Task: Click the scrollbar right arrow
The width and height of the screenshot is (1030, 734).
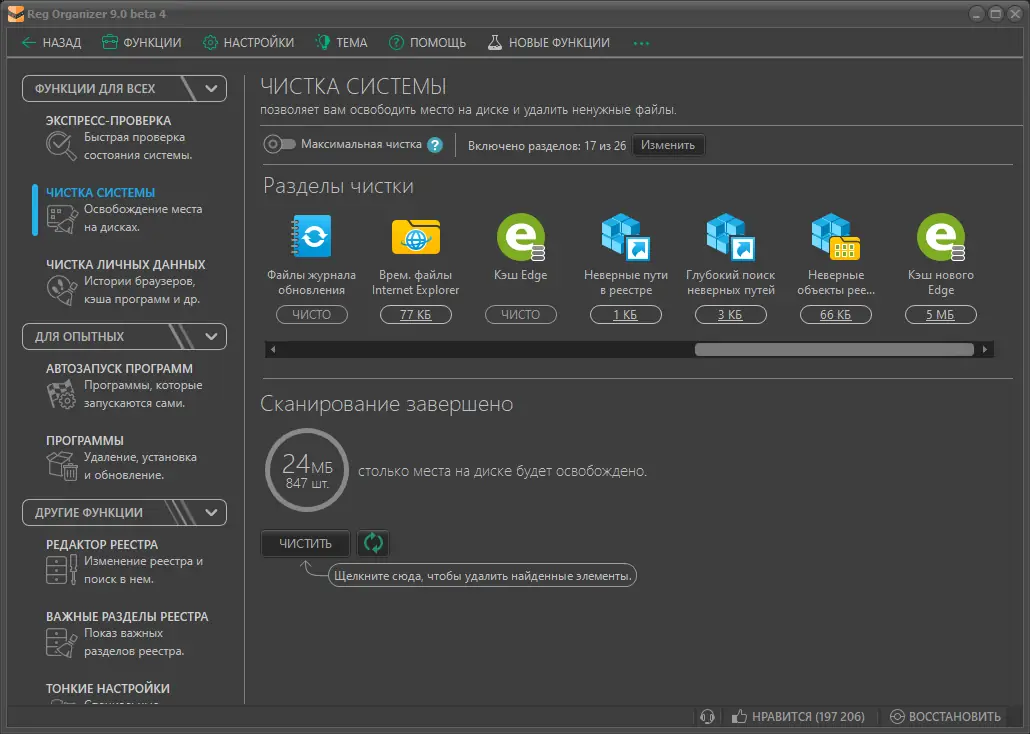Action: point(985,350)
